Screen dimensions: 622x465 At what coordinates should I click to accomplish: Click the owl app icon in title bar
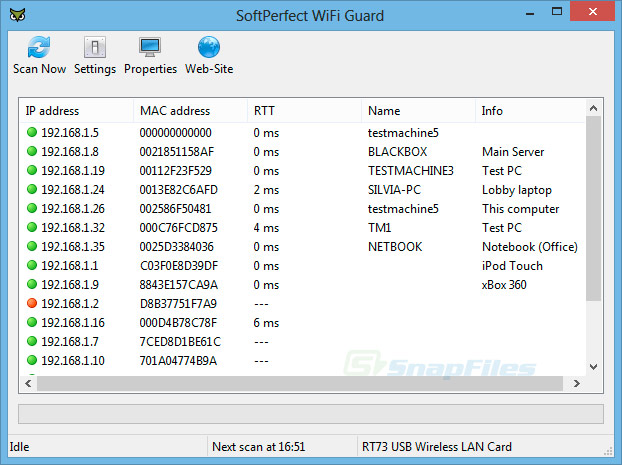point(17,15)
